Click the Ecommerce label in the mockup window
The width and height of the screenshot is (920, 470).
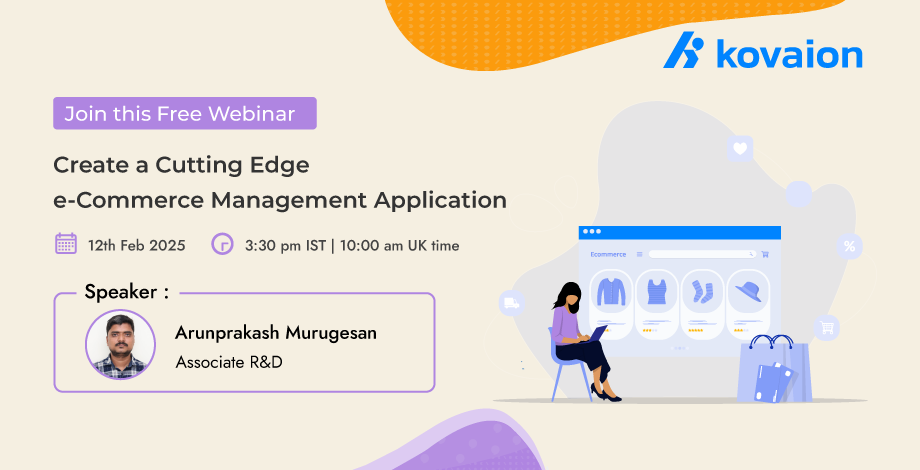coord(608,254)
